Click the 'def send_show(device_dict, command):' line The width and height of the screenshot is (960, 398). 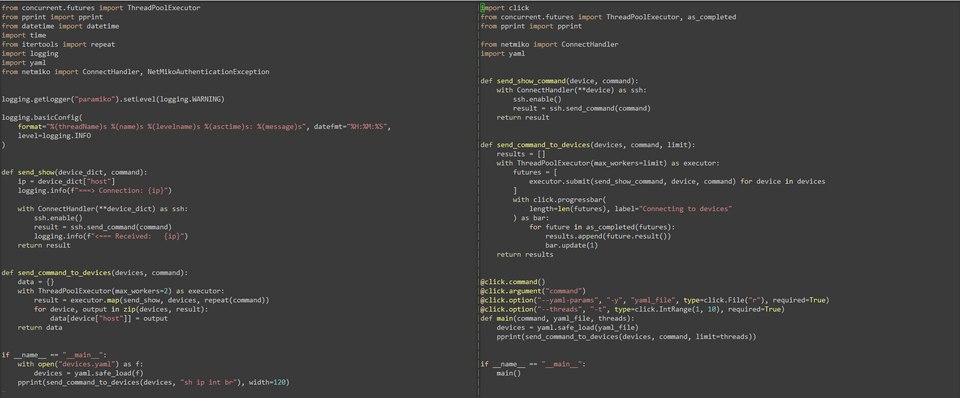[x=74, y=173]
